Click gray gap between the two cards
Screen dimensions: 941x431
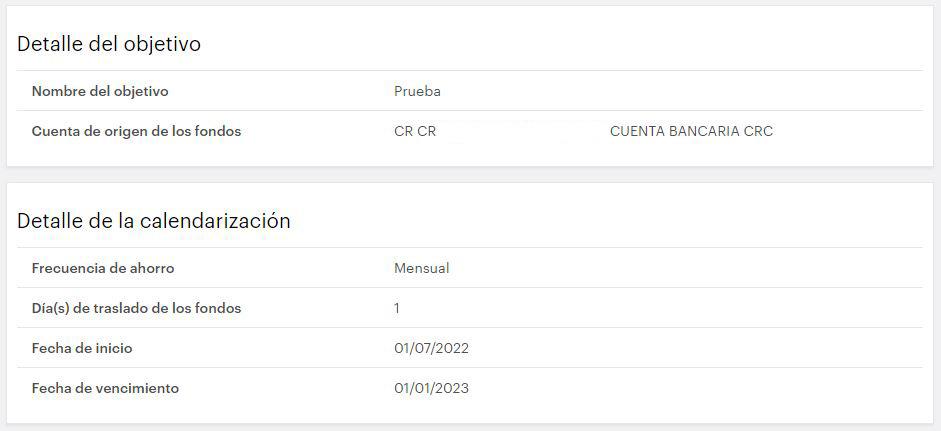[x=470, y=175]
